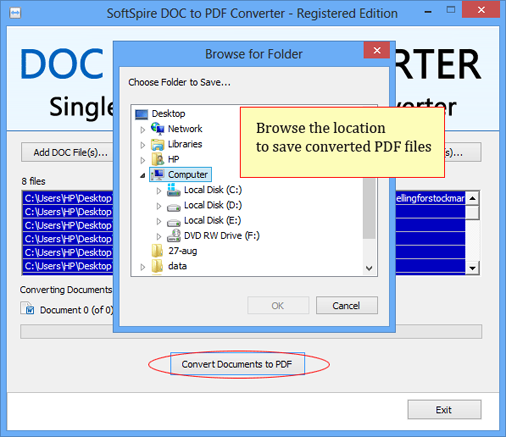Choose Local Disk (E:) label

pos(212,220)
